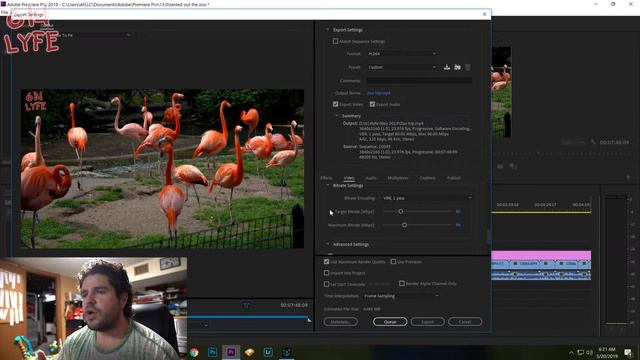Uncheck the Export Video checkbox

[336, 104]
